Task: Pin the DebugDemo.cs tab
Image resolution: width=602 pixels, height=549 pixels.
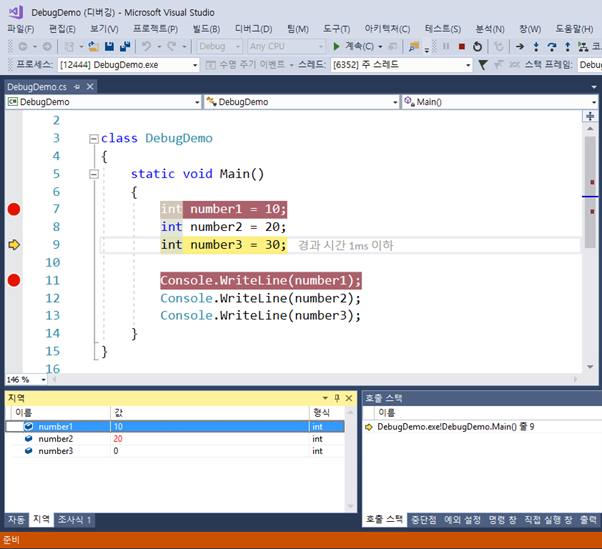Action: [75, 87]
